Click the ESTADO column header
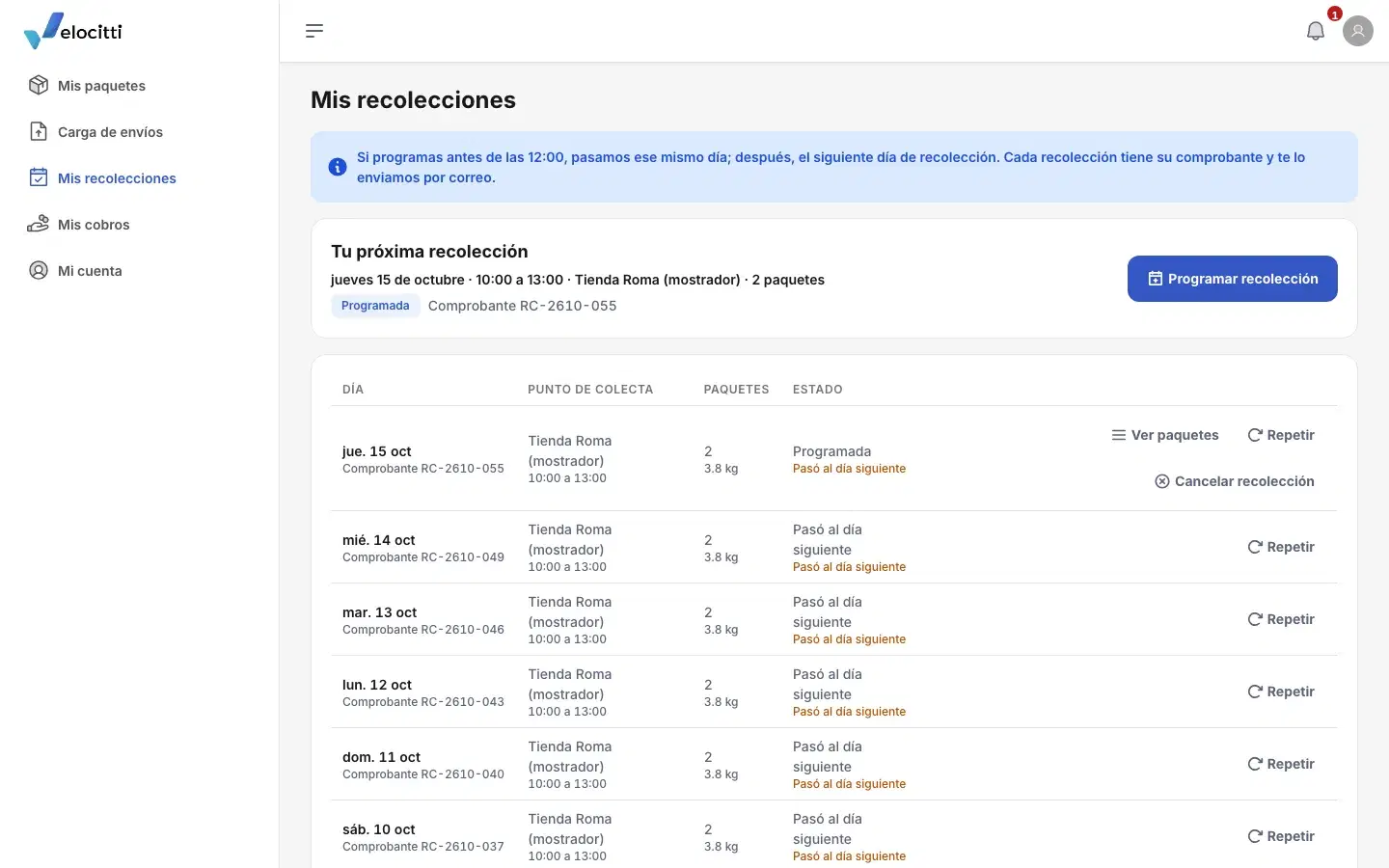The width and height of the screenshot is (1389, 868). click(818, 390)
